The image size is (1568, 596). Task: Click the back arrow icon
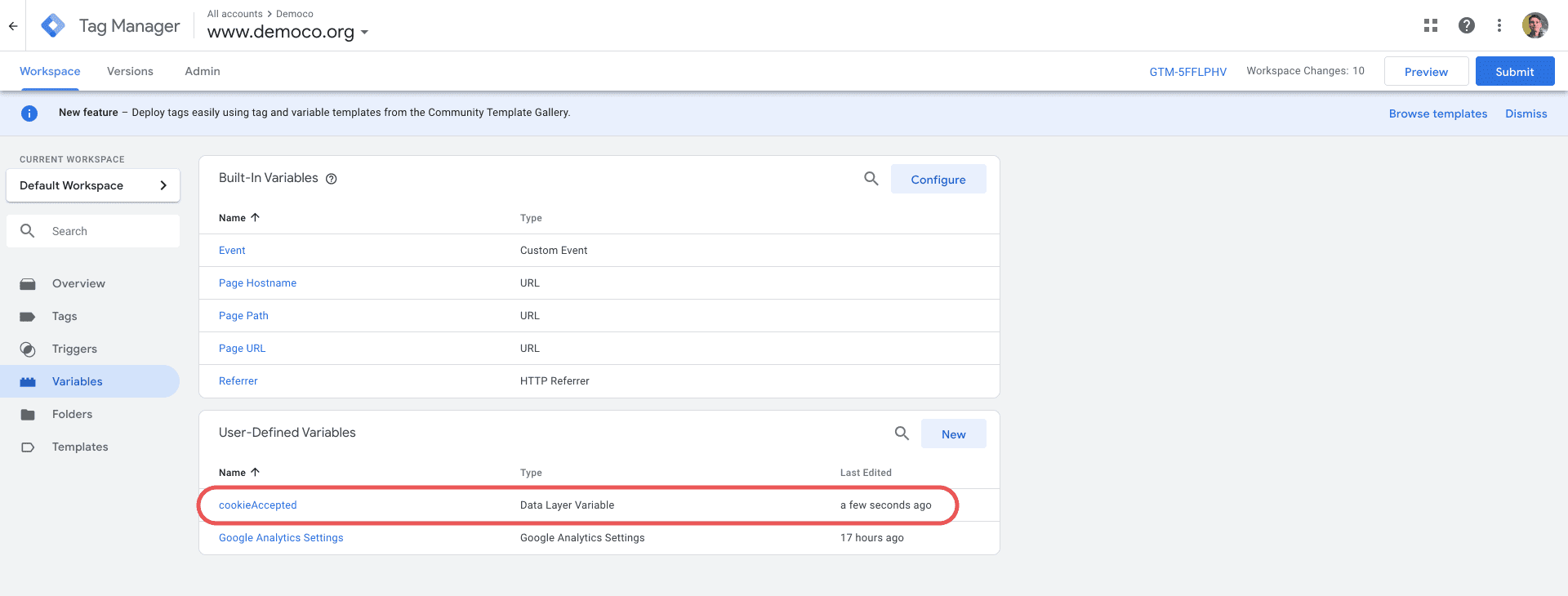click(13, 26)
